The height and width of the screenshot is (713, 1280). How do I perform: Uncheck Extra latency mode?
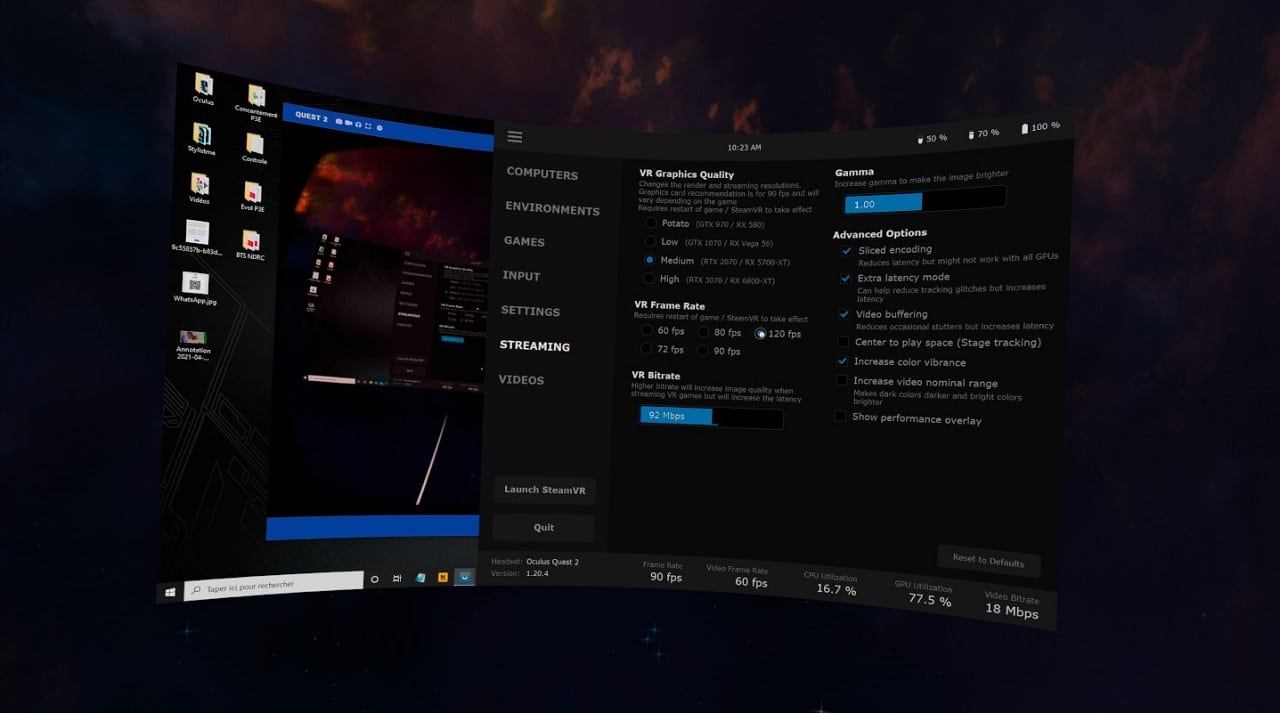pos(846,278)
